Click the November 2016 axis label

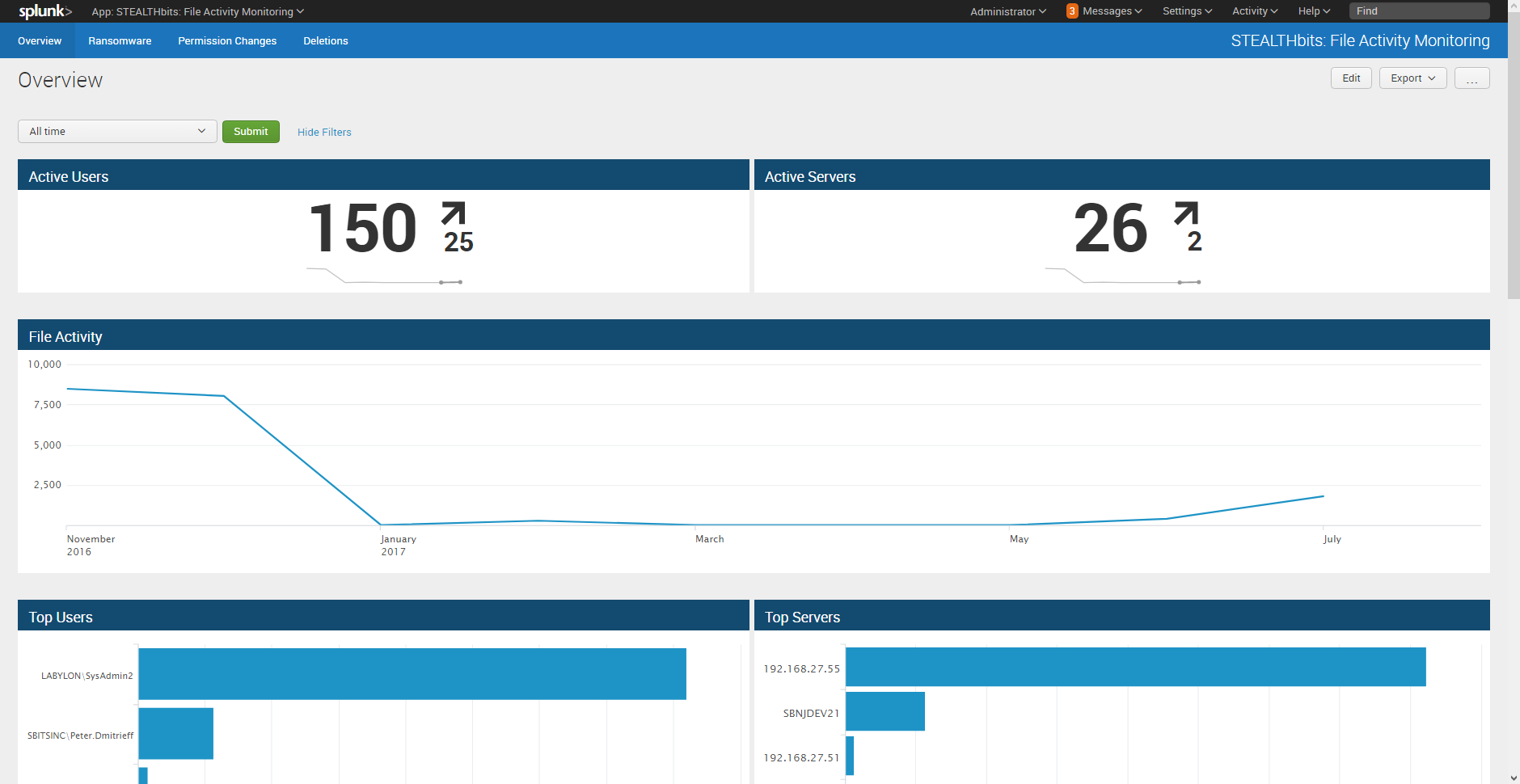coord(91,546)
